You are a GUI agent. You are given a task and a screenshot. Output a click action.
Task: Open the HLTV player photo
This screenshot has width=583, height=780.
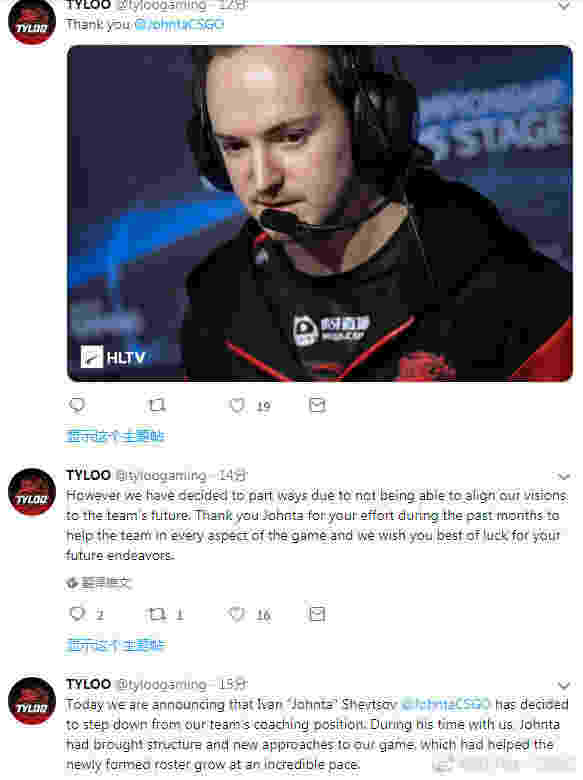[x=320, y=213]
